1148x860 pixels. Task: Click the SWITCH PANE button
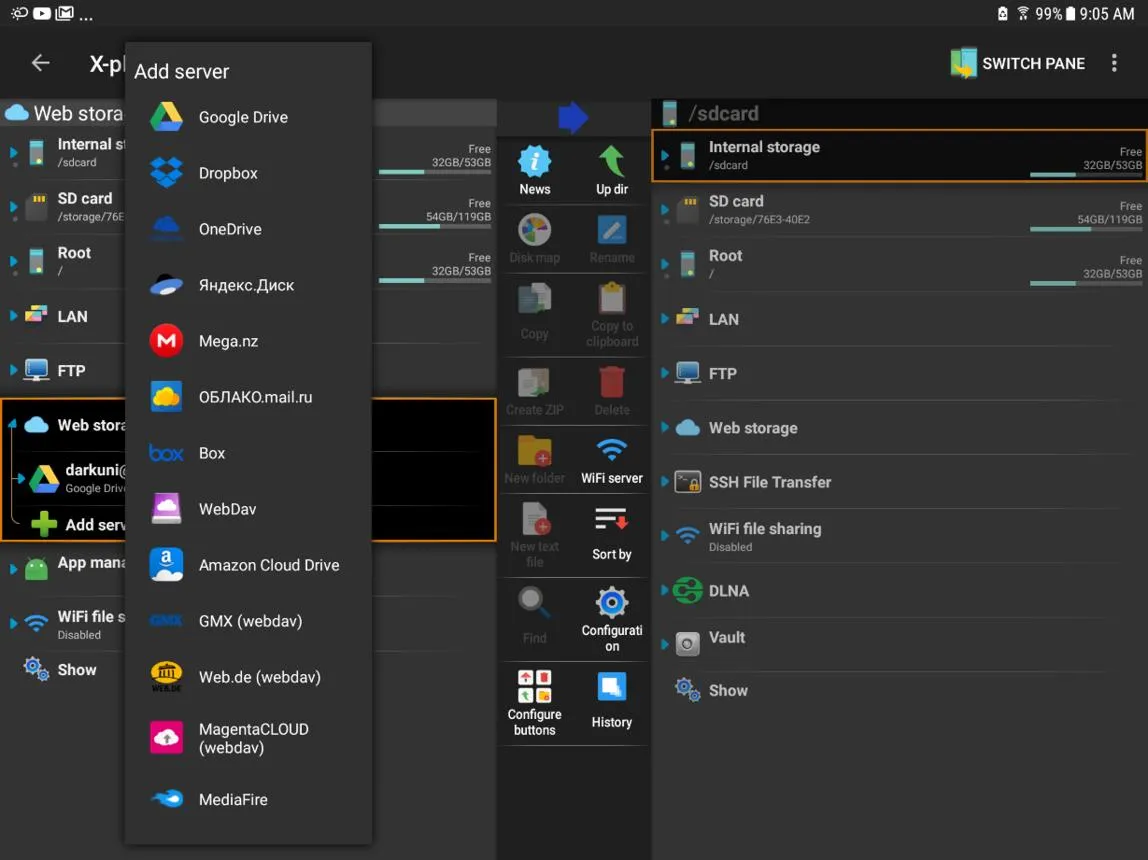(x=1018, y=64)
